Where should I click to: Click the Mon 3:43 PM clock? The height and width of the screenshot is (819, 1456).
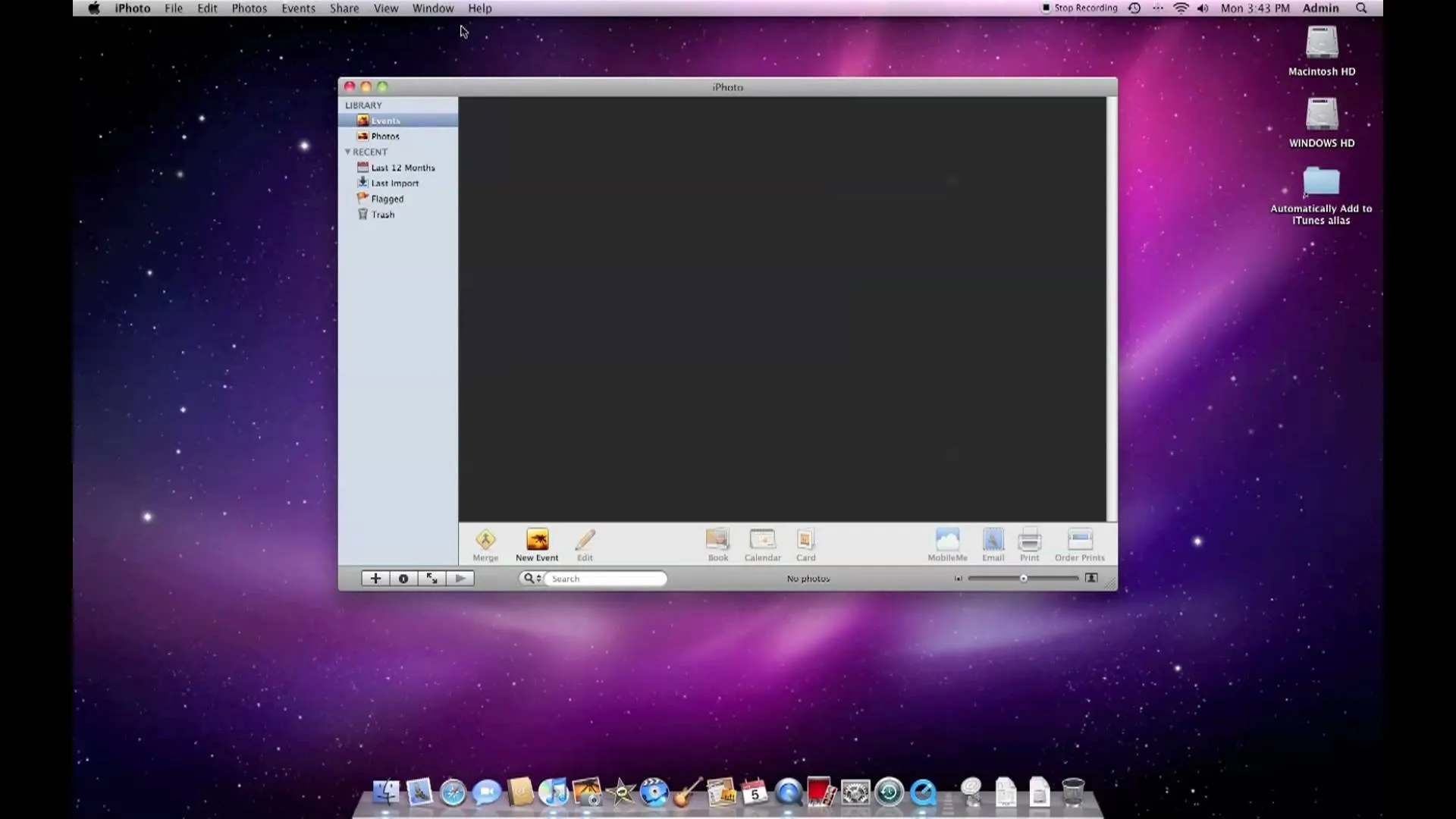[x=1255, y=8]
